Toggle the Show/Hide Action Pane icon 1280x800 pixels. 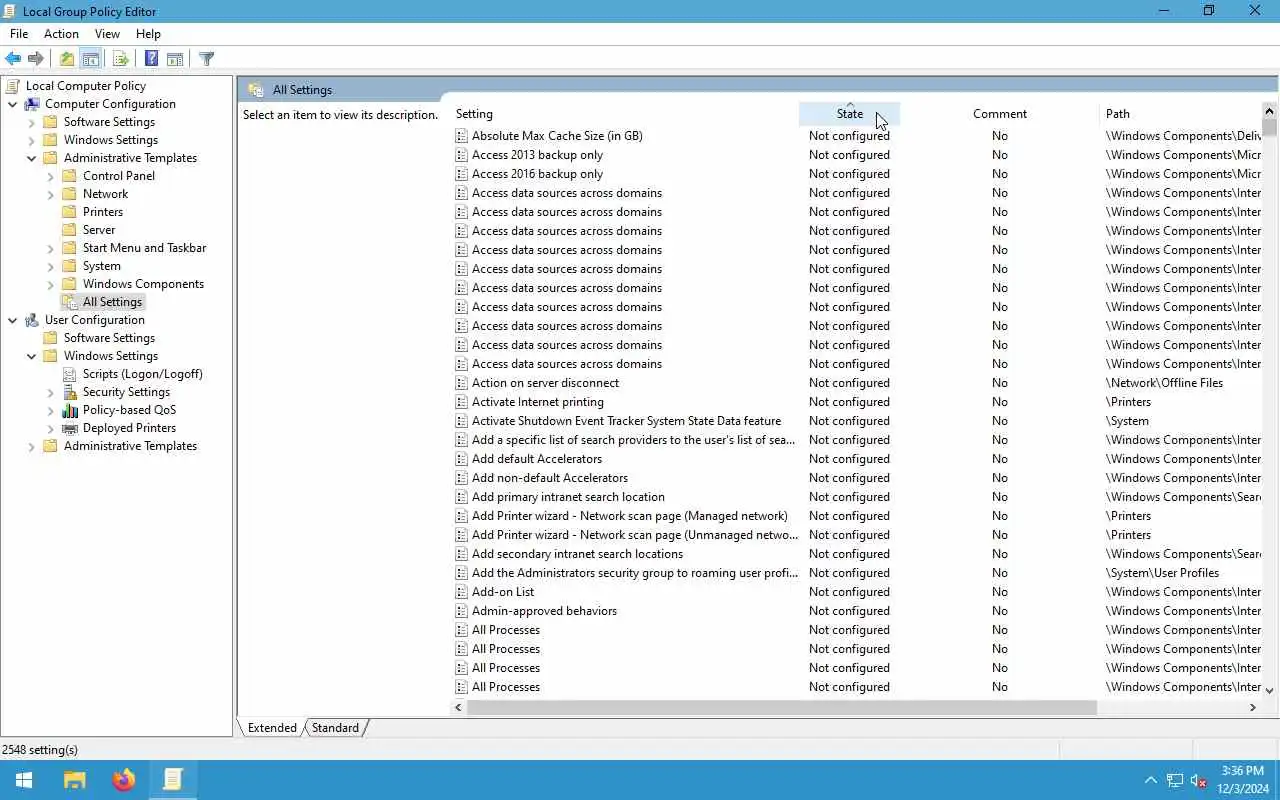click(x=175, y=59)
